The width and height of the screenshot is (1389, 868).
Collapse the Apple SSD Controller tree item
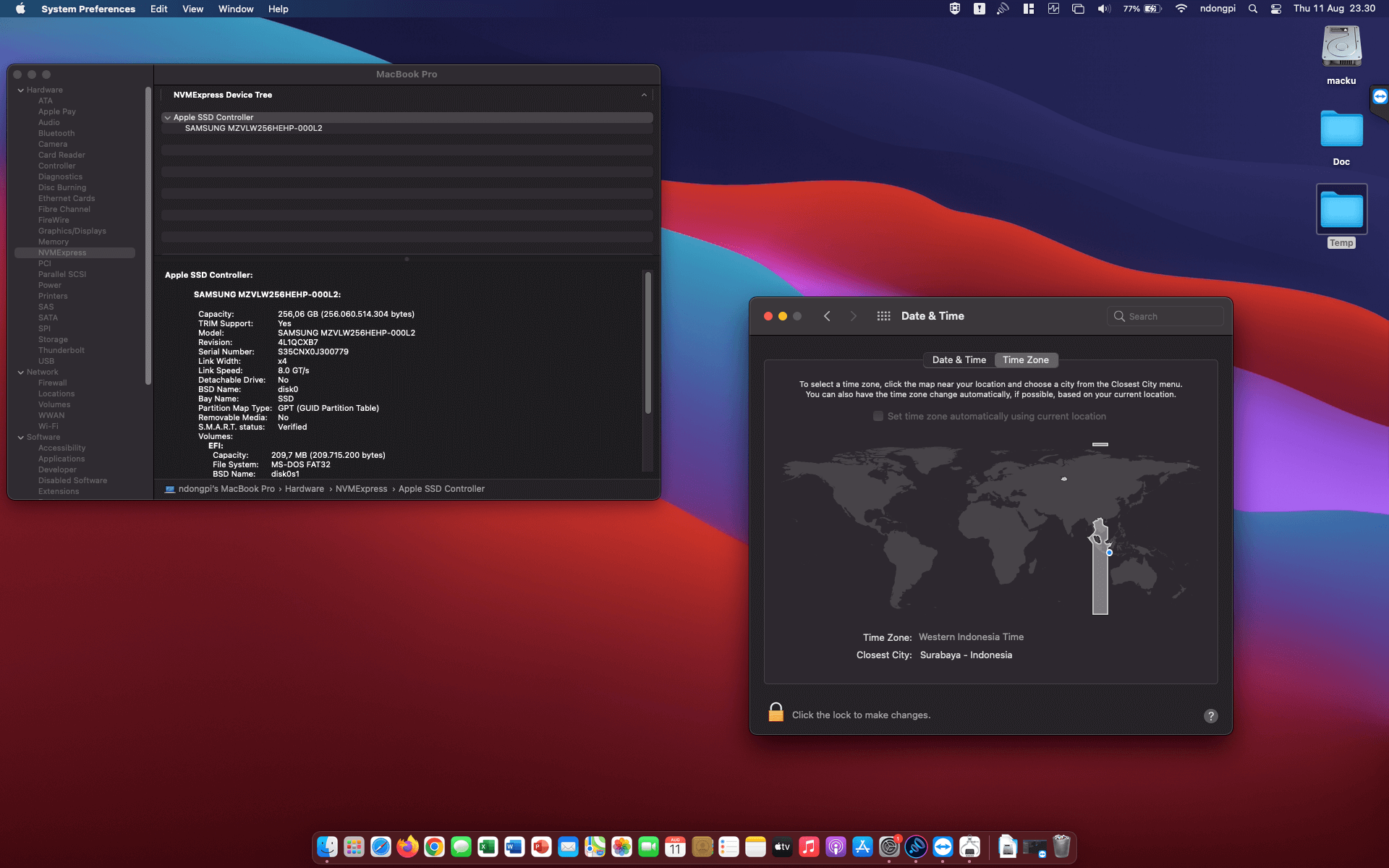pyautogui.click(x=168, y=117)
